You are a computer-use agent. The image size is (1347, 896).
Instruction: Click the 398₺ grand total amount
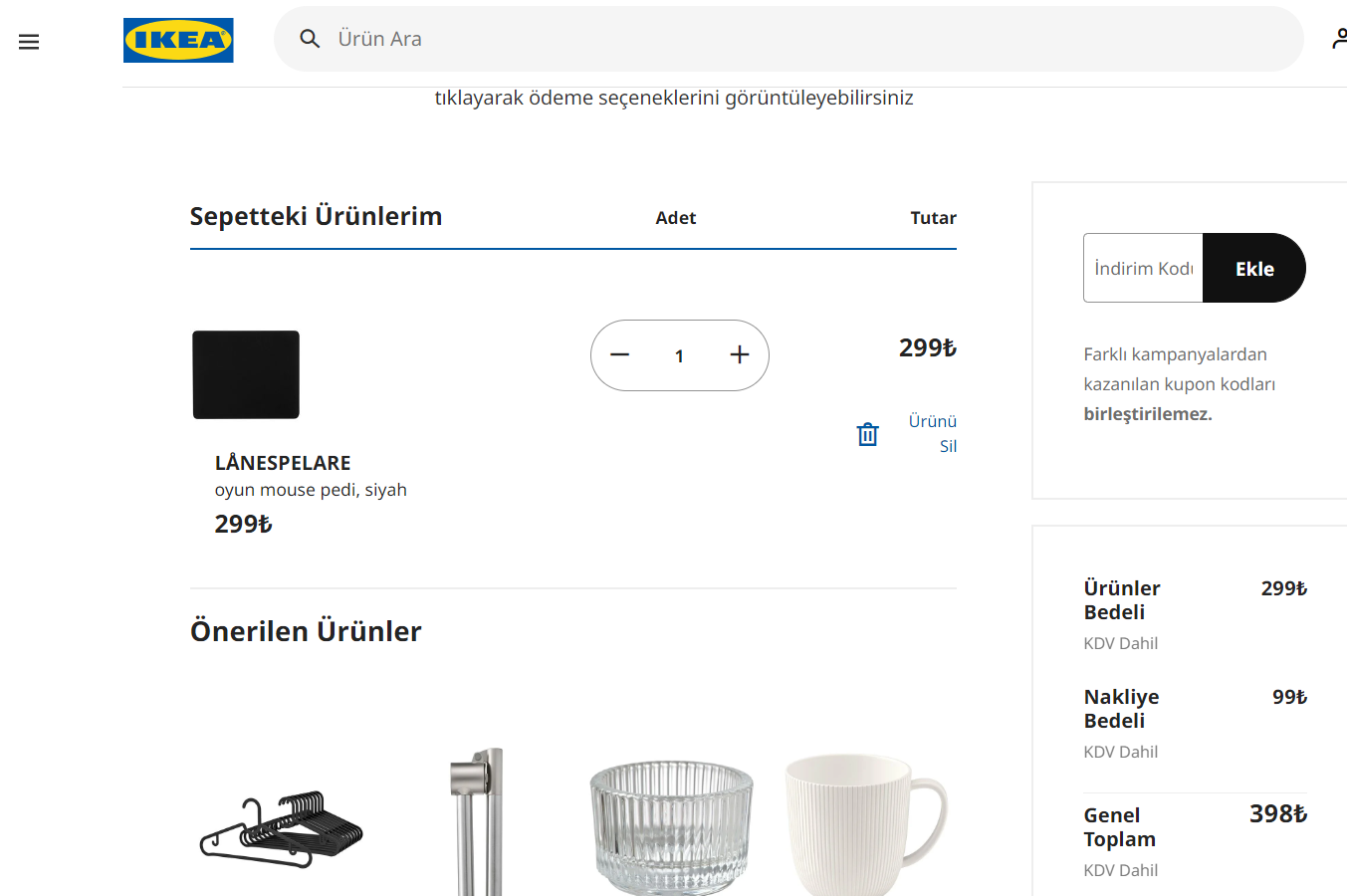(1278, 814)
